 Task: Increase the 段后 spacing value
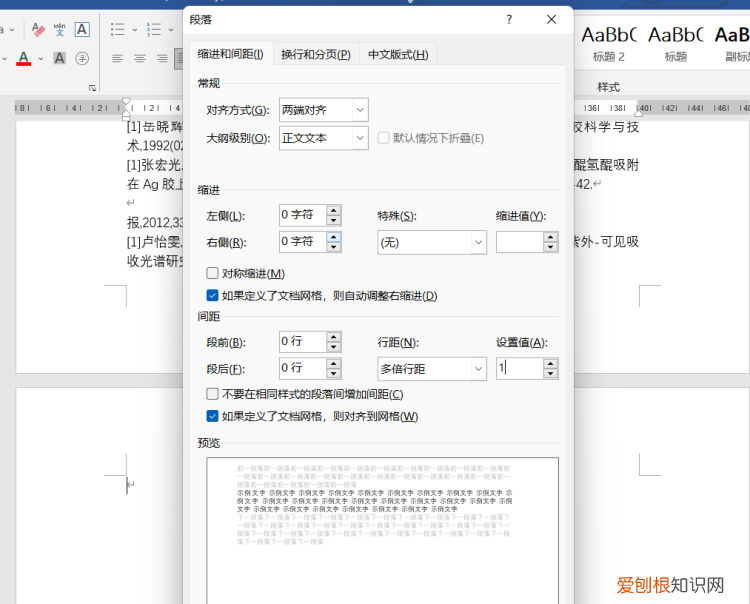pos(334,363)
